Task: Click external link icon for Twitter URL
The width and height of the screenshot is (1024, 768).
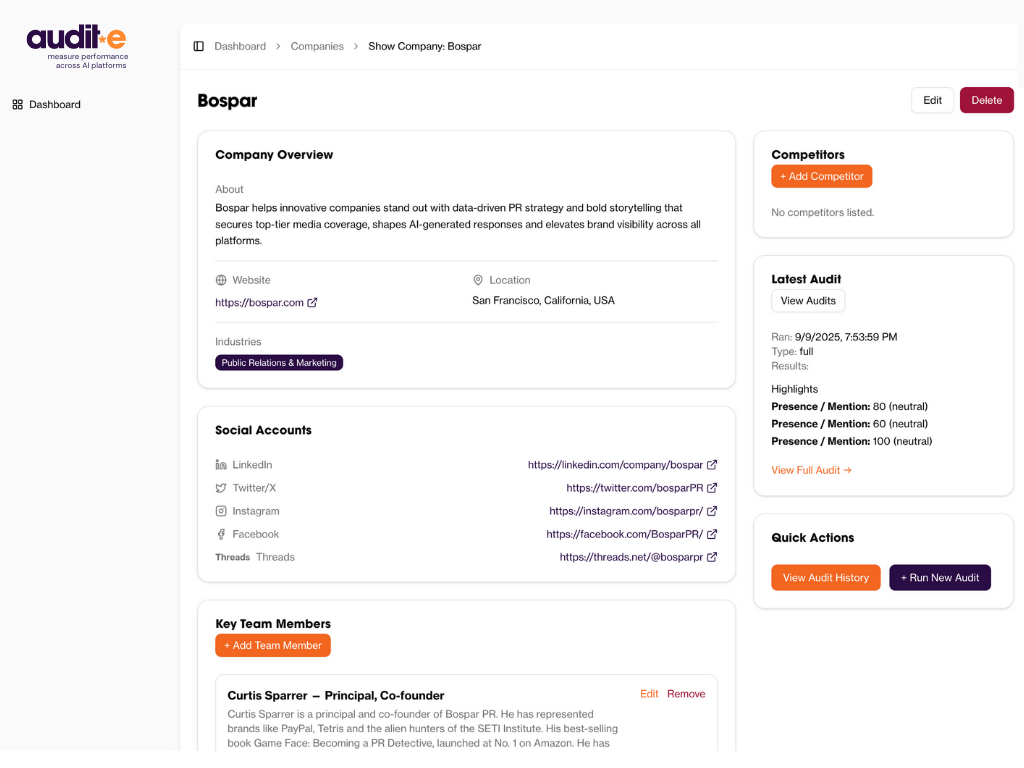Action: tap(712, 488)
